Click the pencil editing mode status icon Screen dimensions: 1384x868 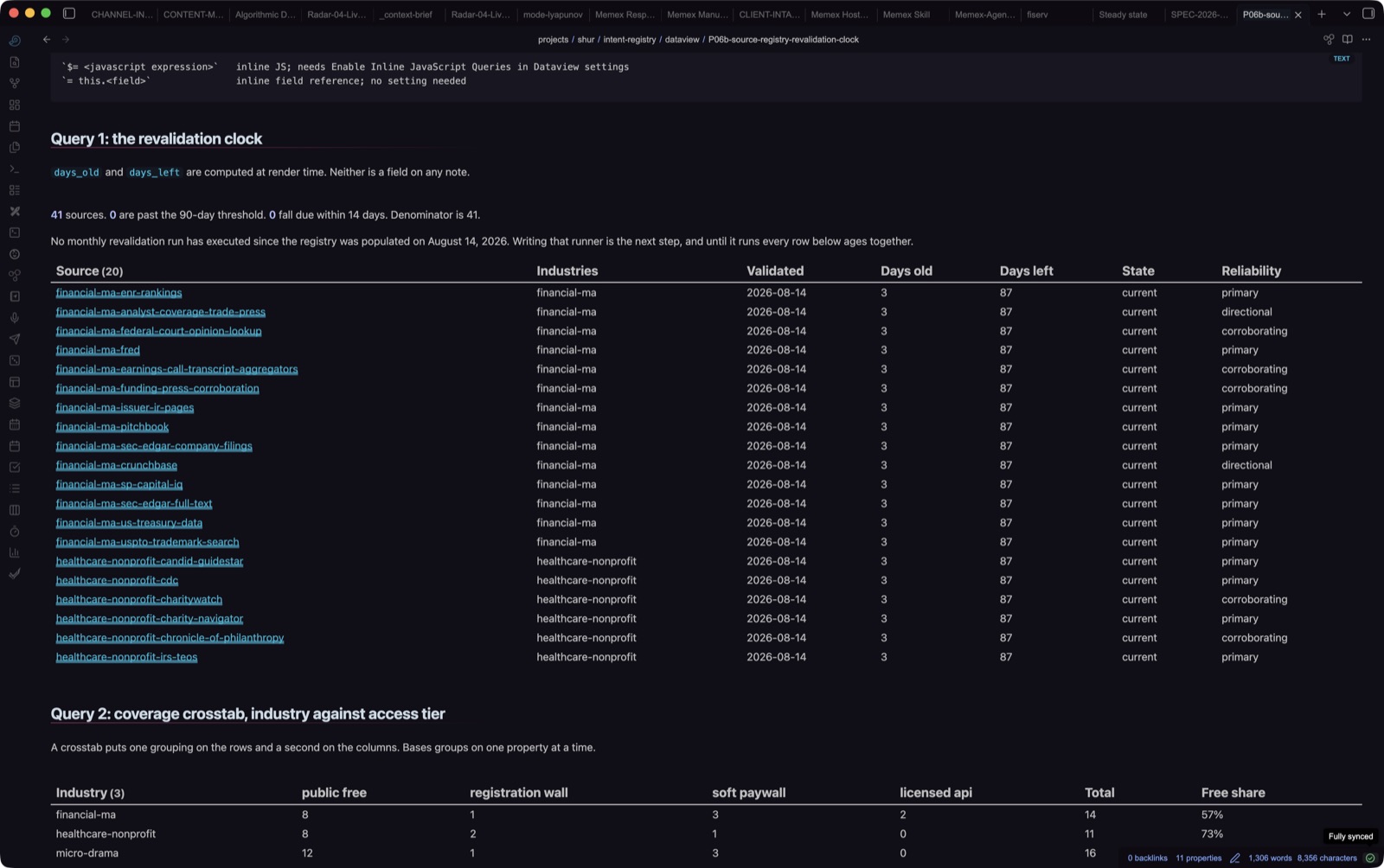[1235, 858]
